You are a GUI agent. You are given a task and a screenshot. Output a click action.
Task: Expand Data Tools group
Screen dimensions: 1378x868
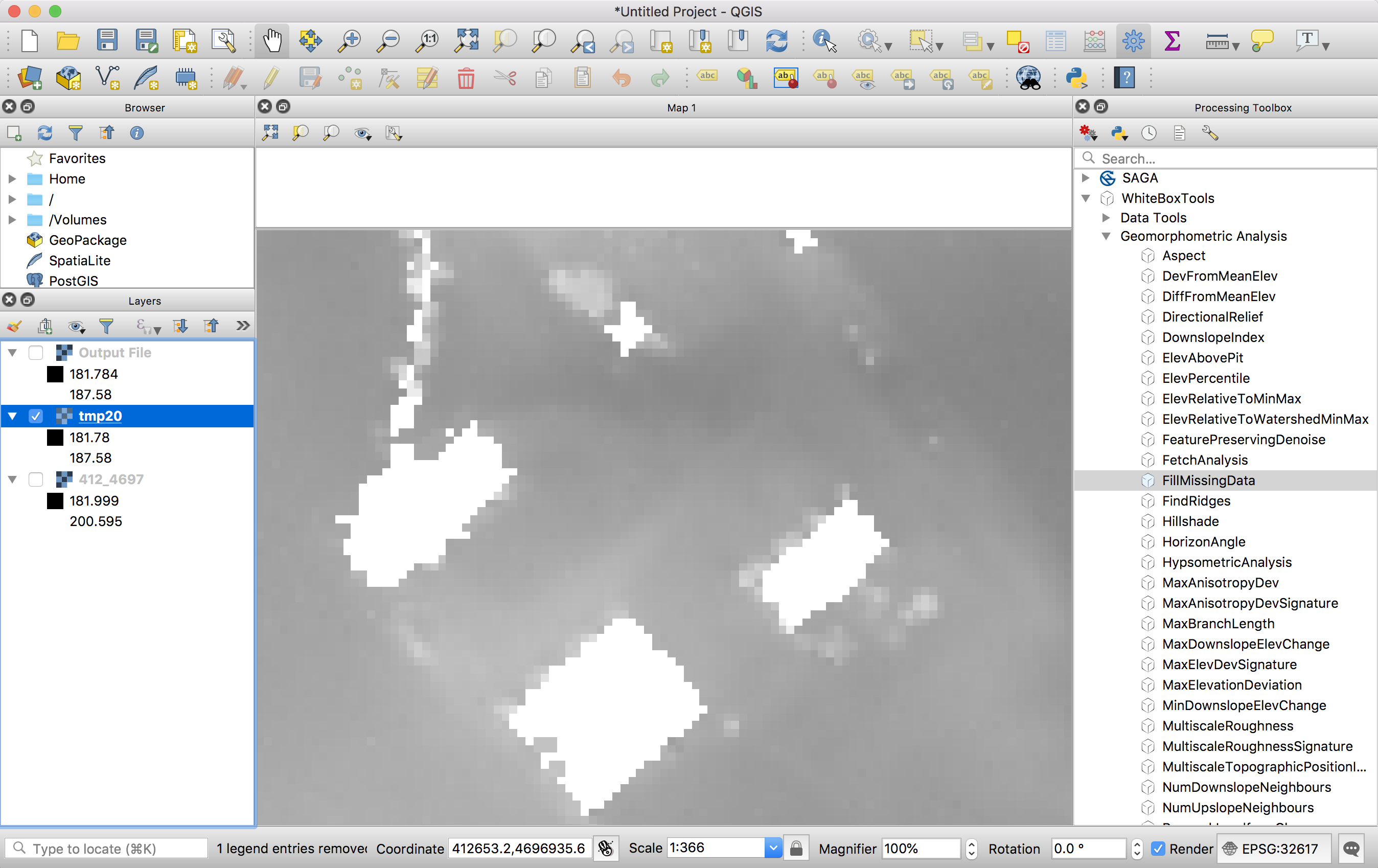[x=1106, y=218]
